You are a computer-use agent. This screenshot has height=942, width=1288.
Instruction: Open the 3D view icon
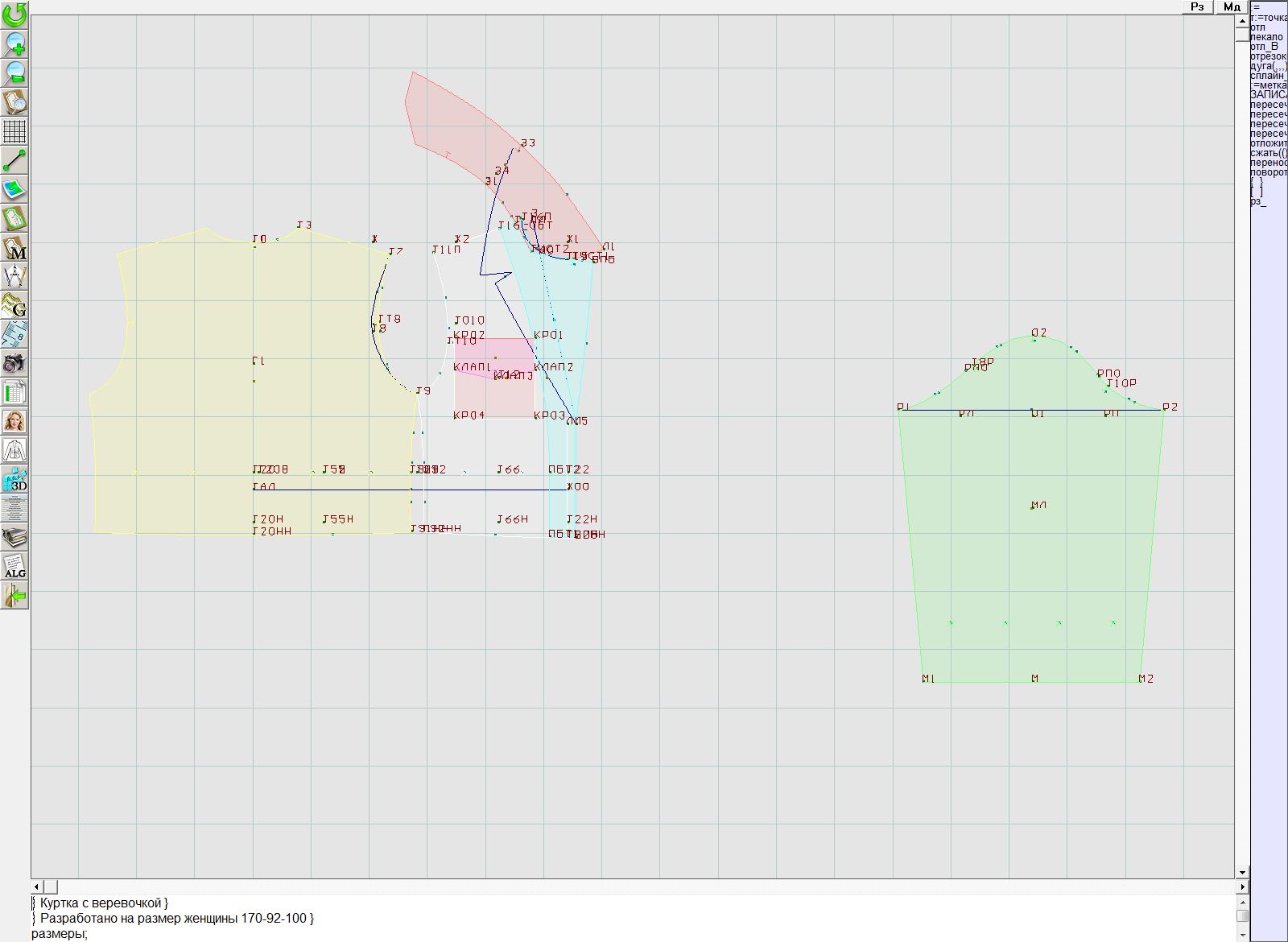tap(14, 480)
